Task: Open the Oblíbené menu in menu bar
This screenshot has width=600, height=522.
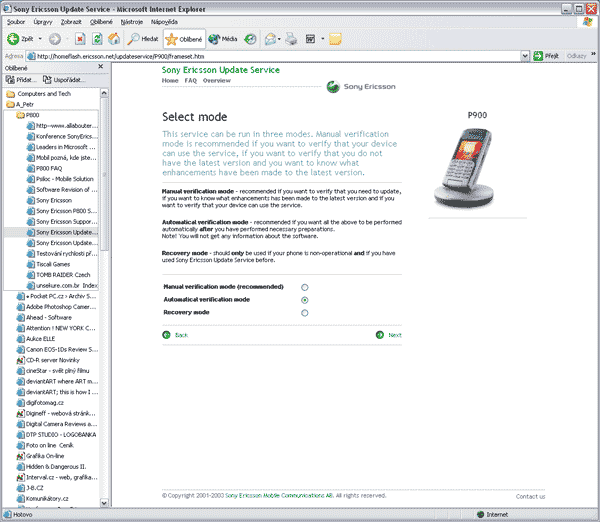Action: [101, 22]
